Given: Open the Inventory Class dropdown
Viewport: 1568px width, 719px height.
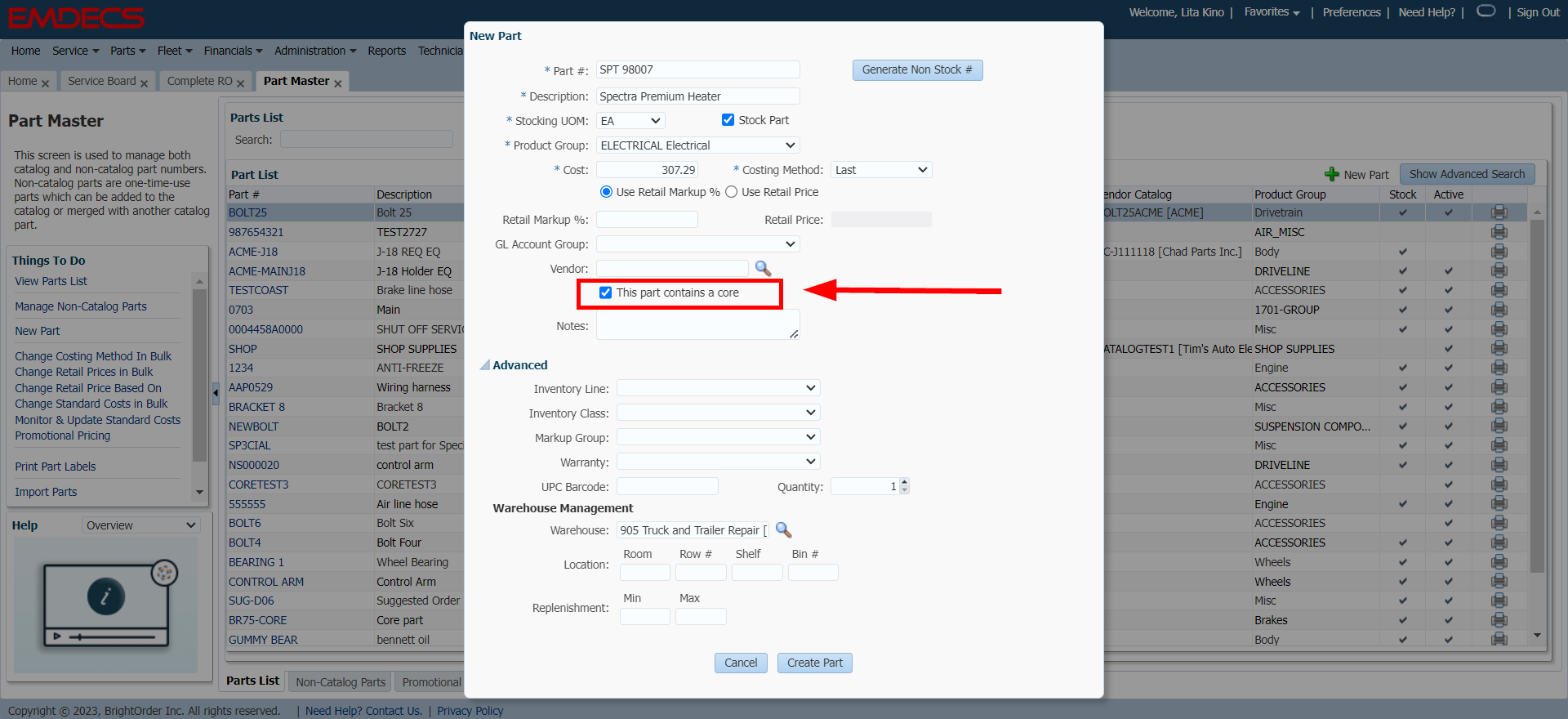Looking at the screenshot, I should (718, 413).
